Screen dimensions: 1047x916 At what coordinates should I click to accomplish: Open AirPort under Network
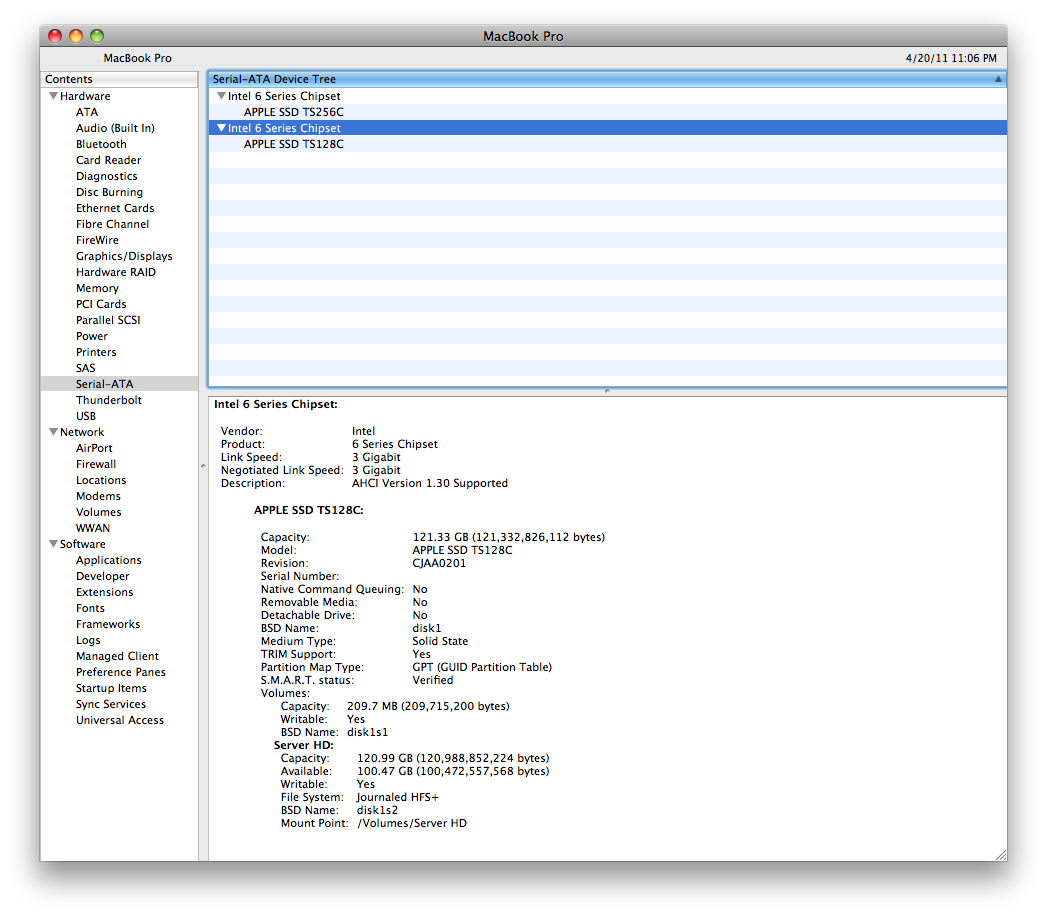94,449
